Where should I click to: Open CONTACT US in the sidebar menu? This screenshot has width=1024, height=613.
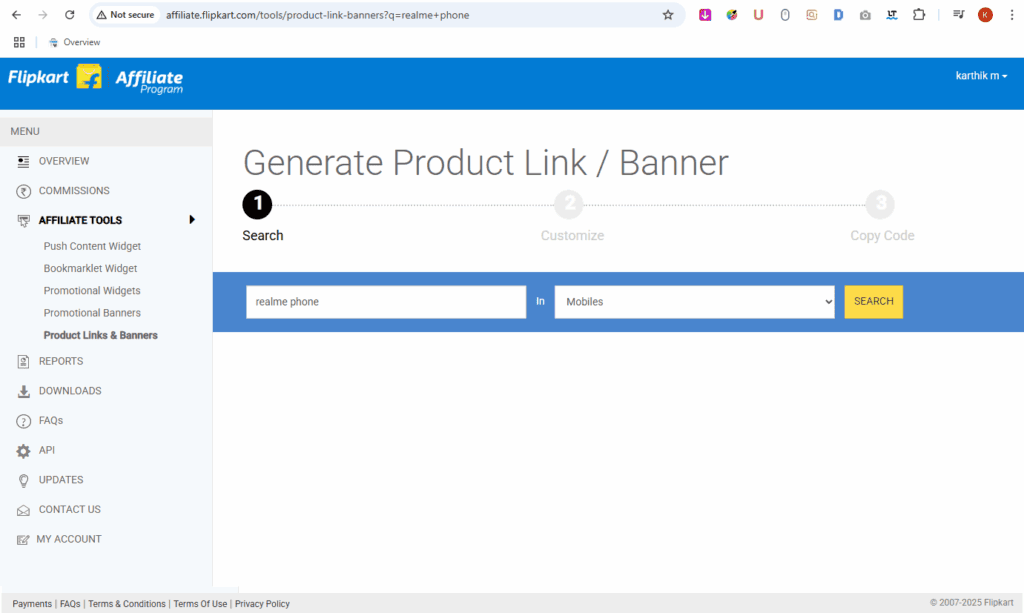70,509
